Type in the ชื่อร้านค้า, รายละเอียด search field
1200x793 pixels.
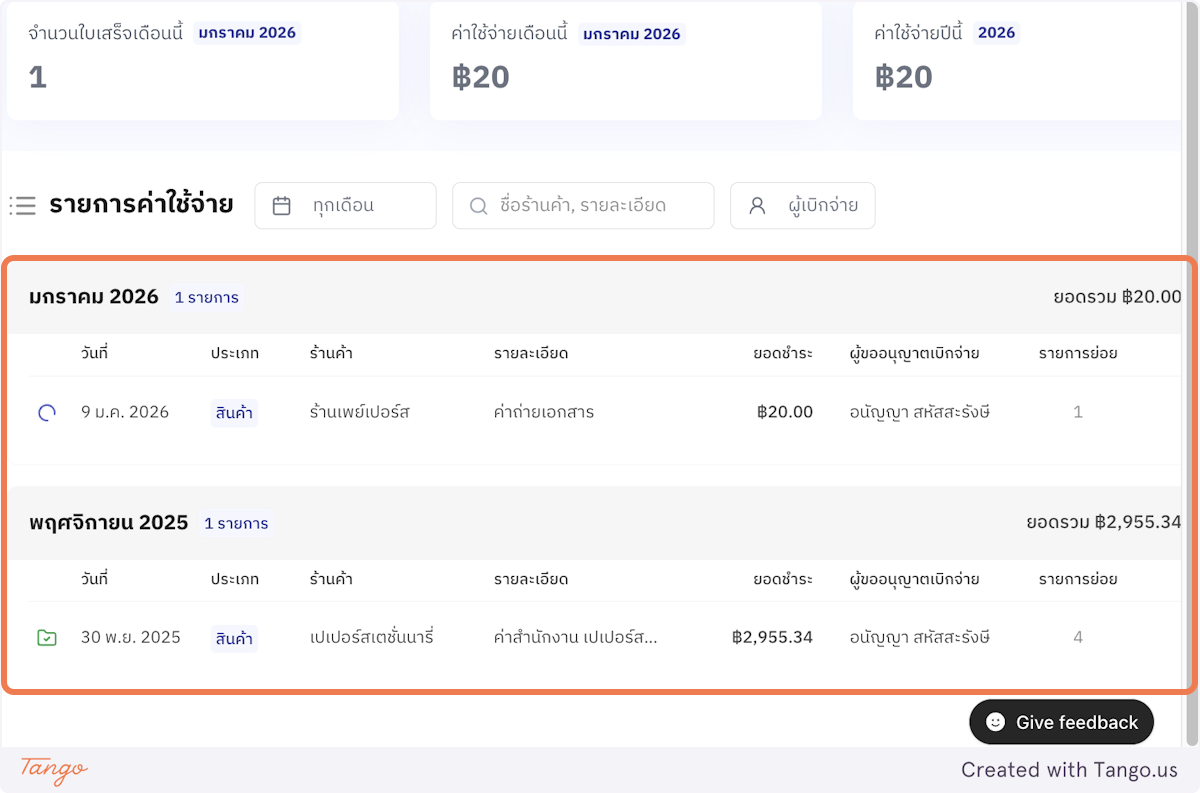point(595,206)
